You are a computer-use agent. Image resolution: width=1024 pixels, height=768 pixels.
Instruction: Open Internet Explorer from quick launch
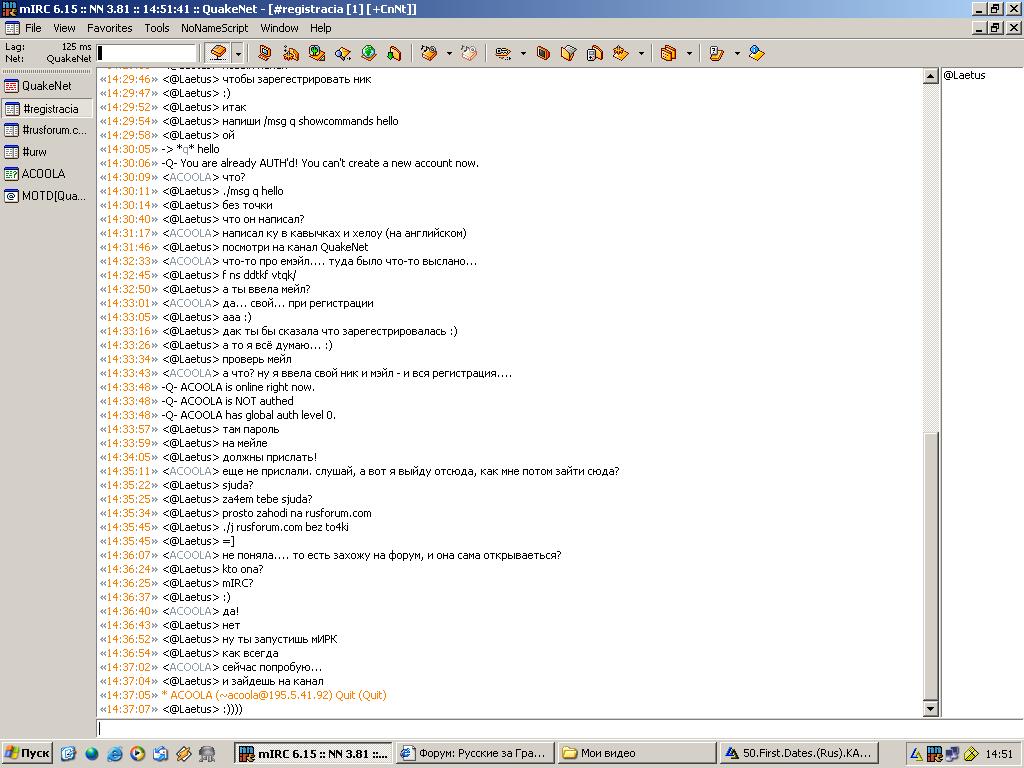point(115,754)
